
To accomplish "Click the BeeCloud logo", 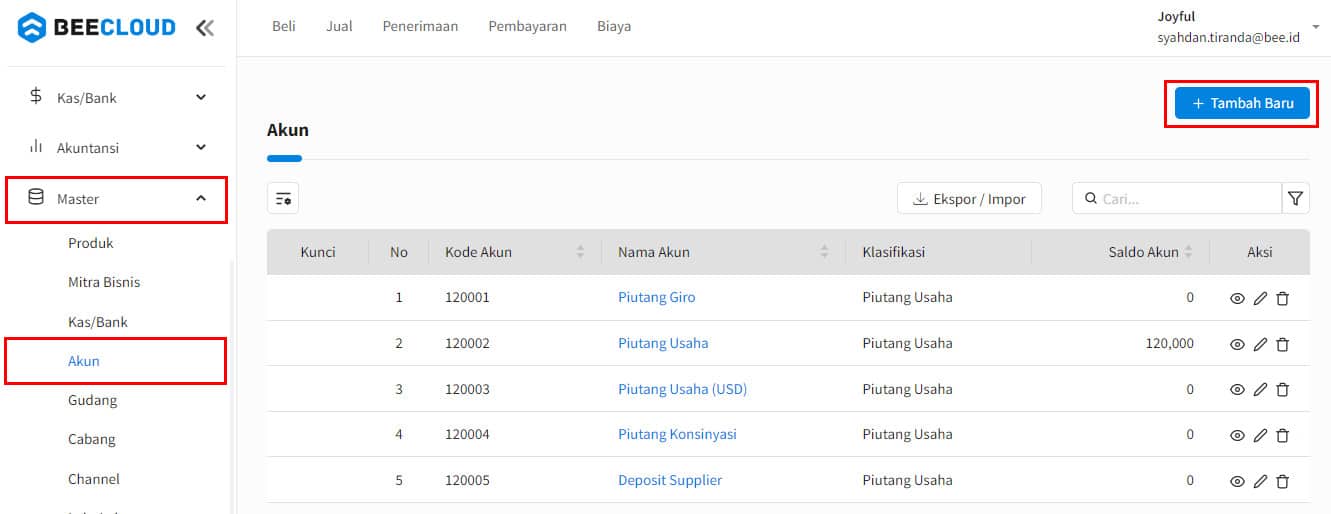I will (97, 28).
